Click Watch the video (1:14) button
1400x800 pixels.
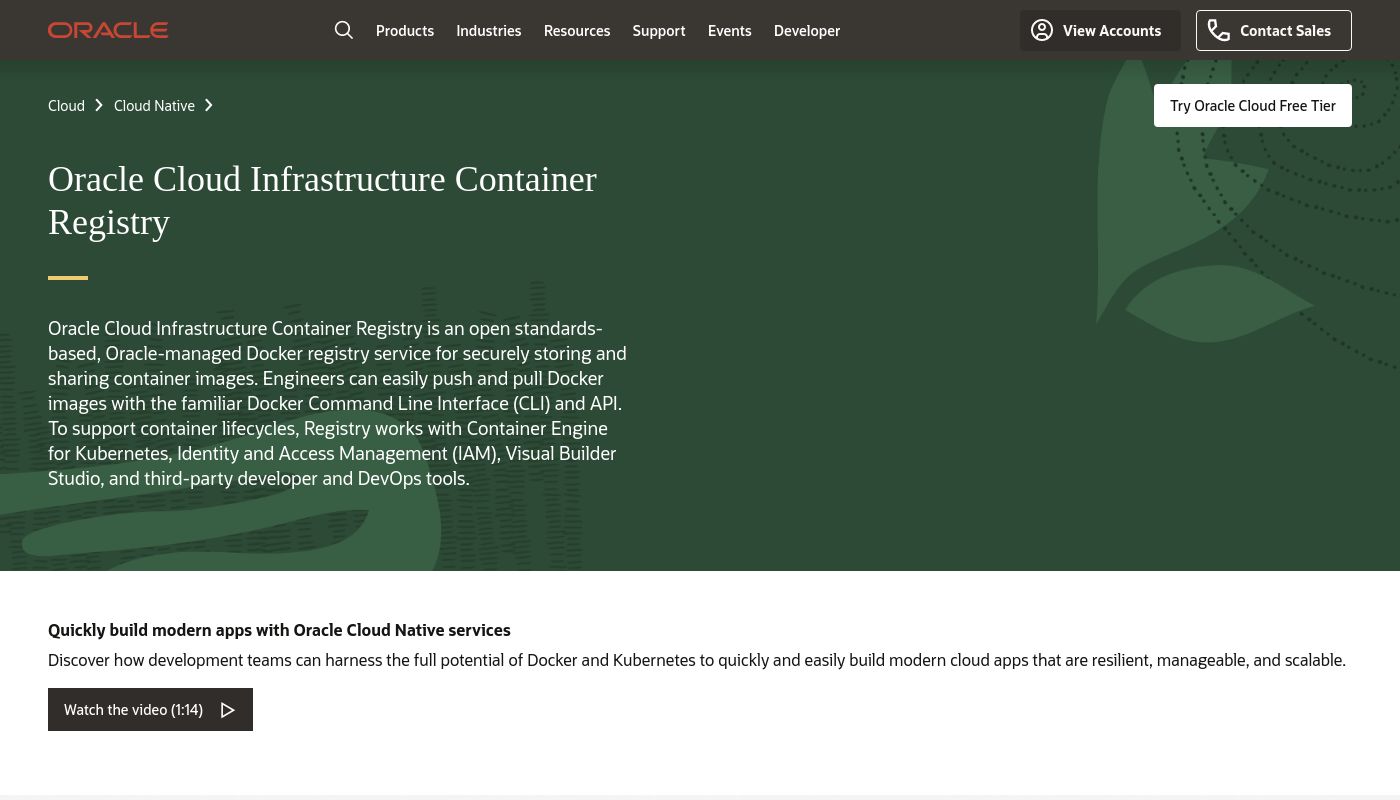point(150,709)
